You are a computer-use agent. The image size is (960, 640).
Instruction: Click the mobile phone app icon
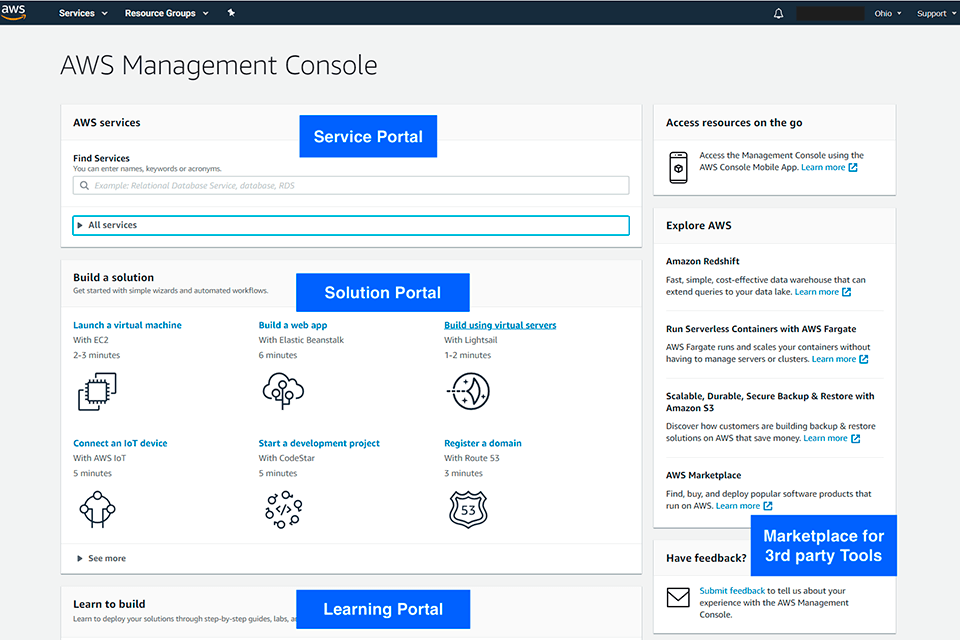678,167
